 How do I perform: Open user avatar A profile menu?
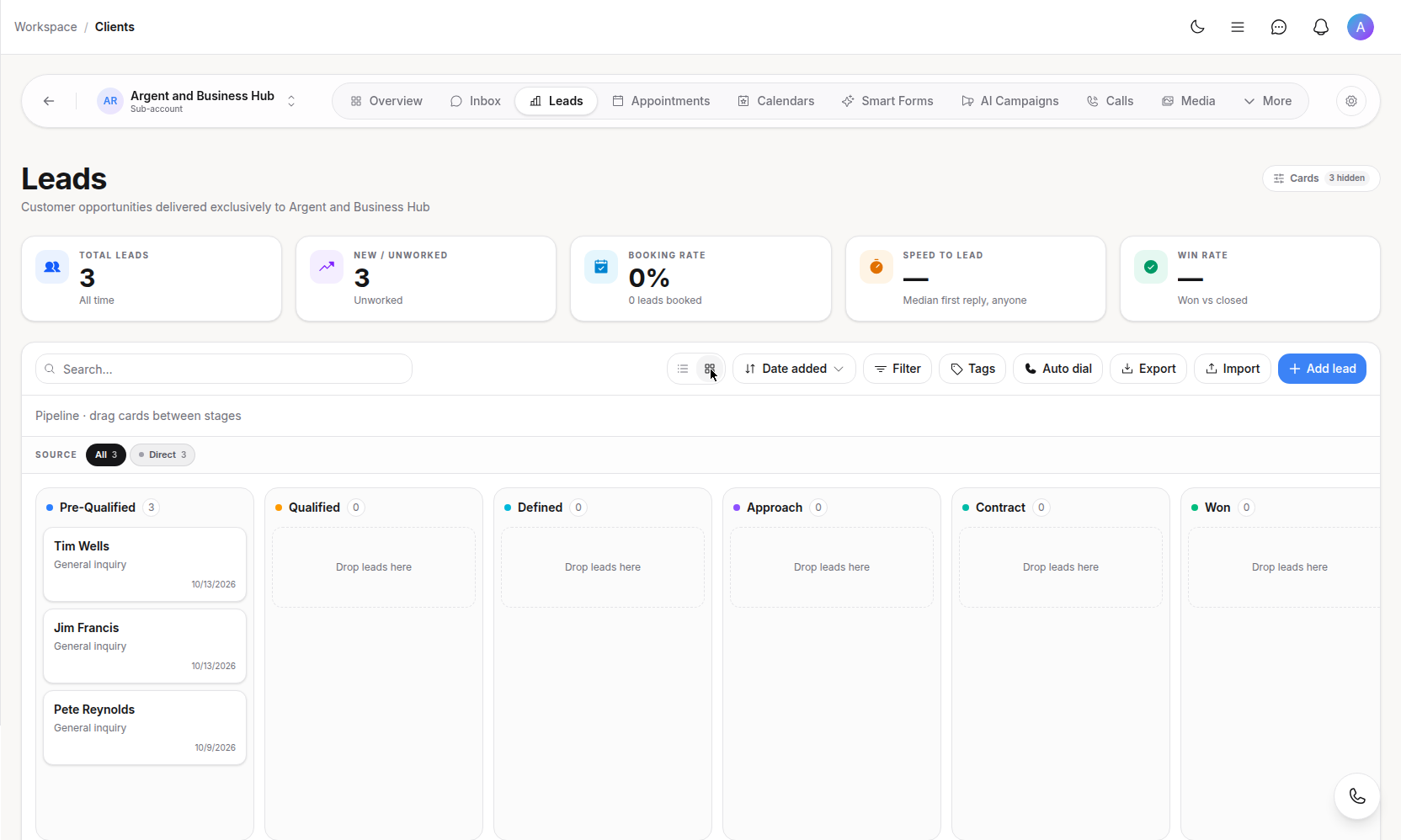[1361, 27]
